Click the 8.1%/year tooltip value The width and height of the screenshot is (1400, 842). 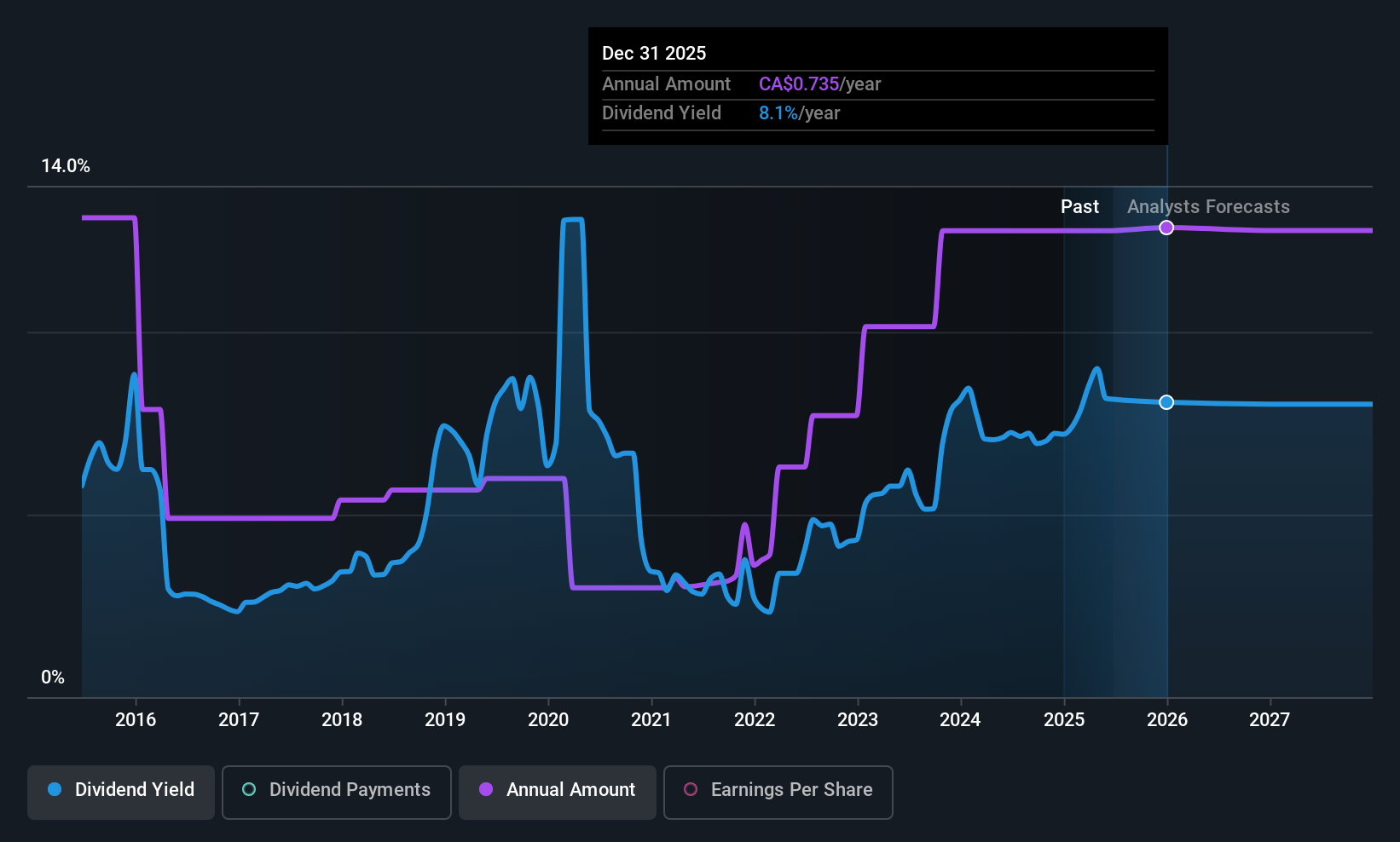click(x=799, y=113)
